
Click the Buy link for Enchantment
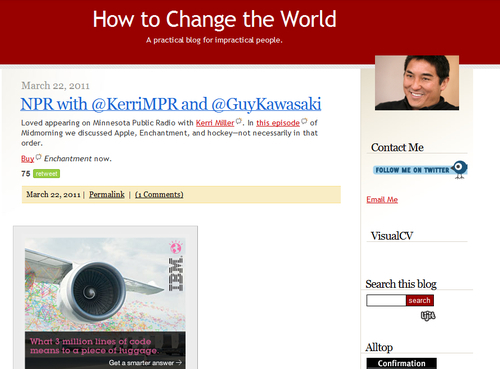[28, 159]
